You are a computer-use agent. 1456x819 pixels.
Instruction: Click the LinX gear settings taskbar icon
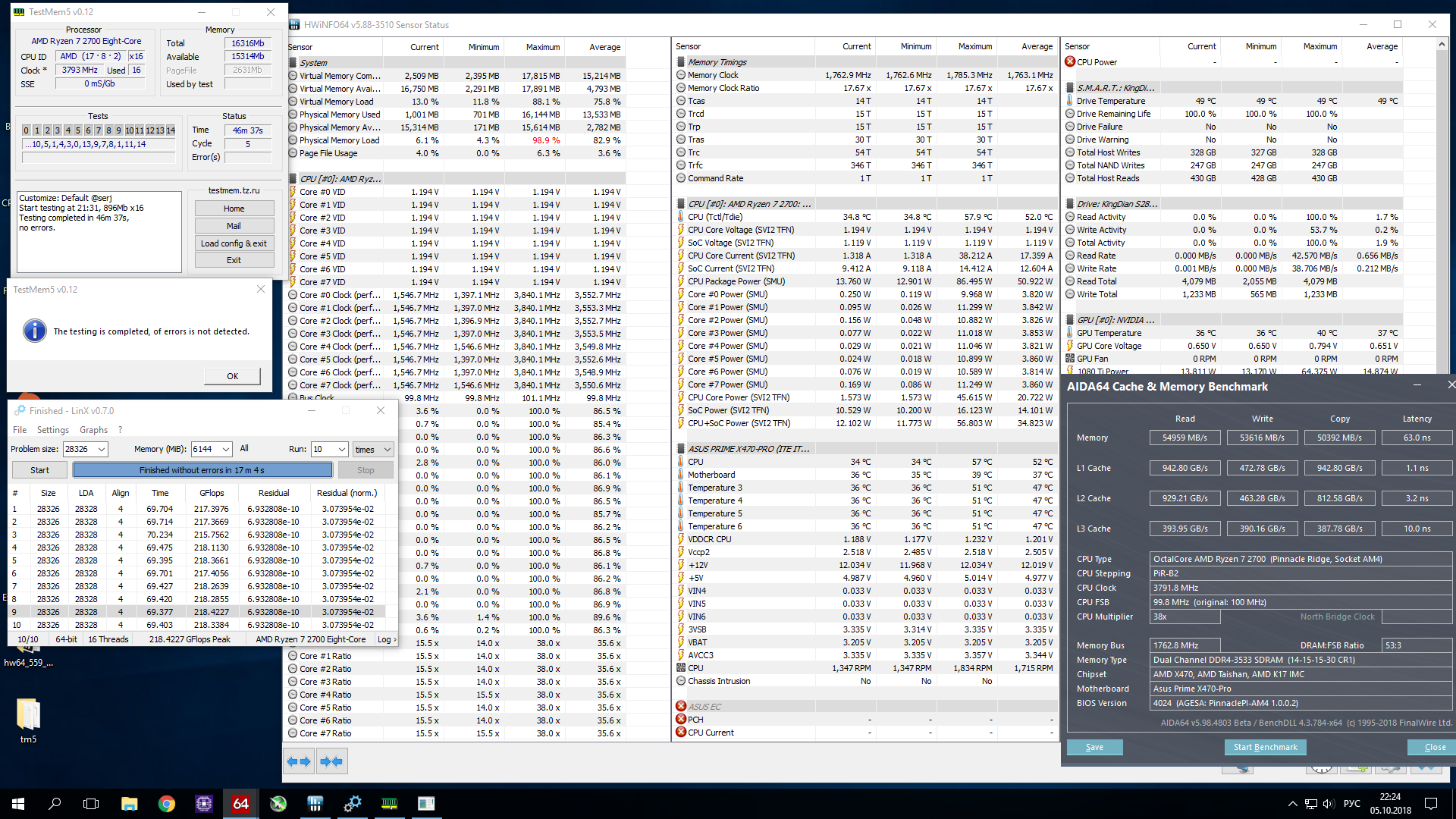(353, 804)
